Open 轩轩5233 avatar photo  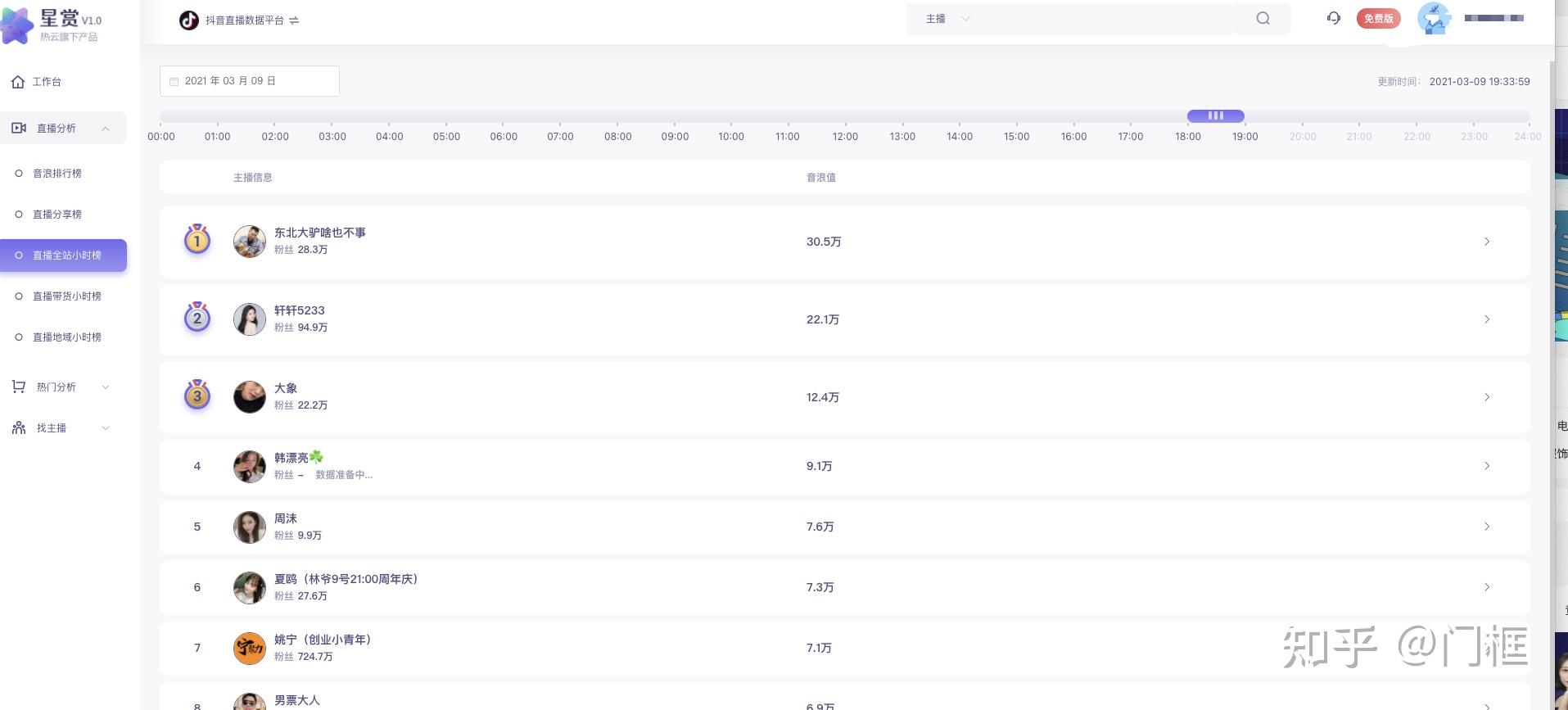(x=250, y=319)
